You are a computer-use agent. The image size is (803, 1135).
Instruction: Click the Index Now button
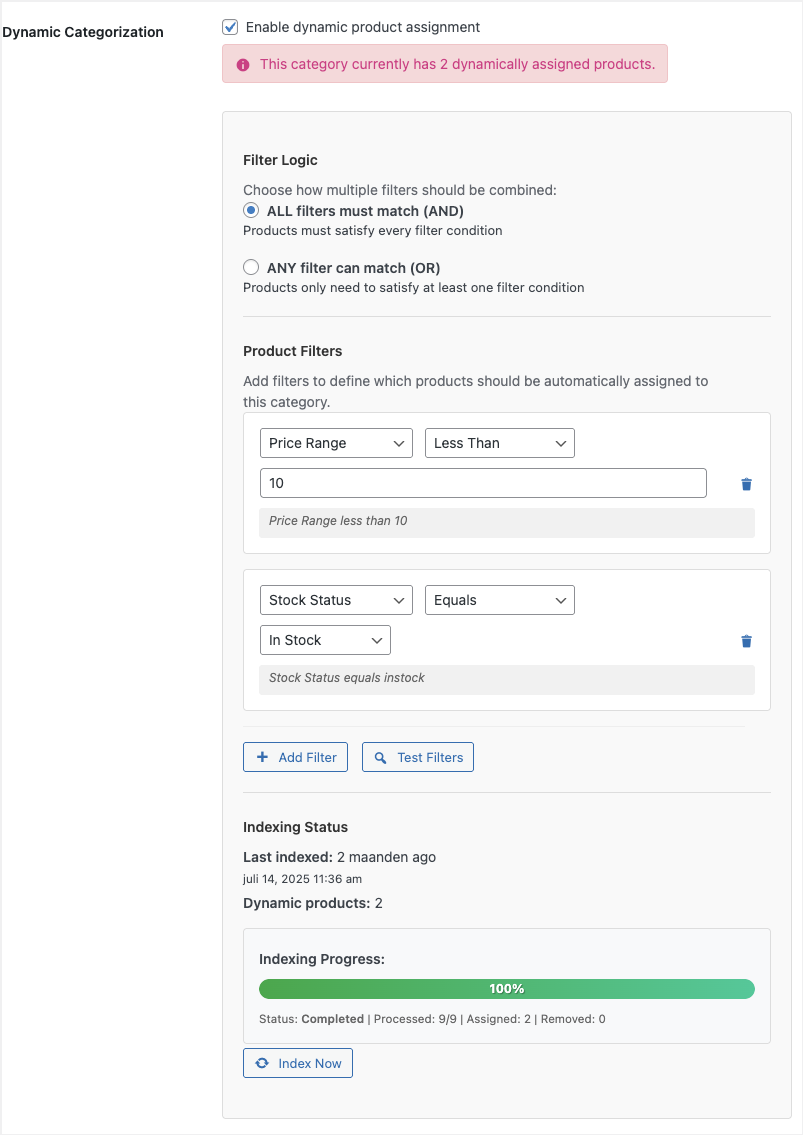pos(297,1063)
